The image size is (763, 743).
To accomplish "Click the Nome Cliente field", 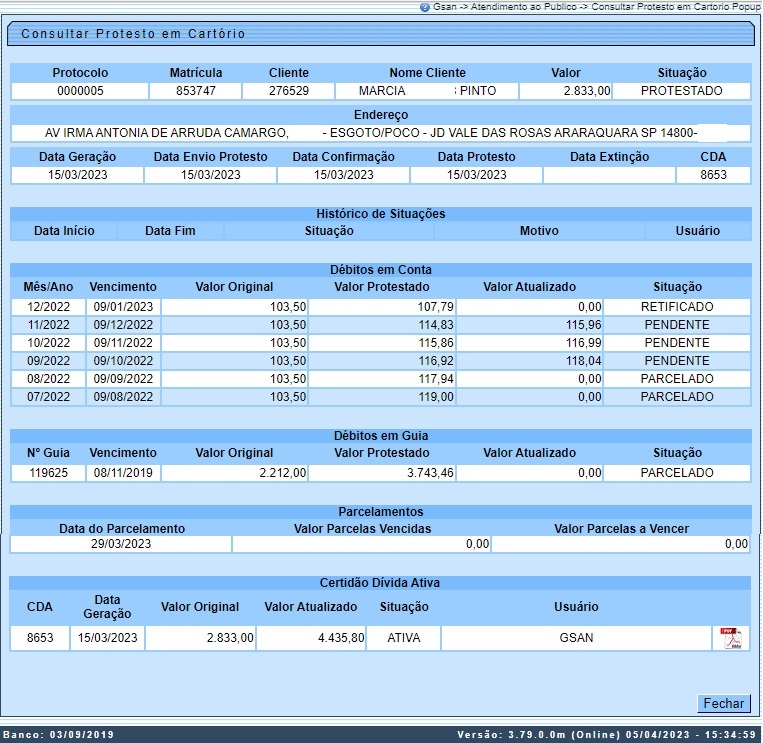I will click(427, 91).
